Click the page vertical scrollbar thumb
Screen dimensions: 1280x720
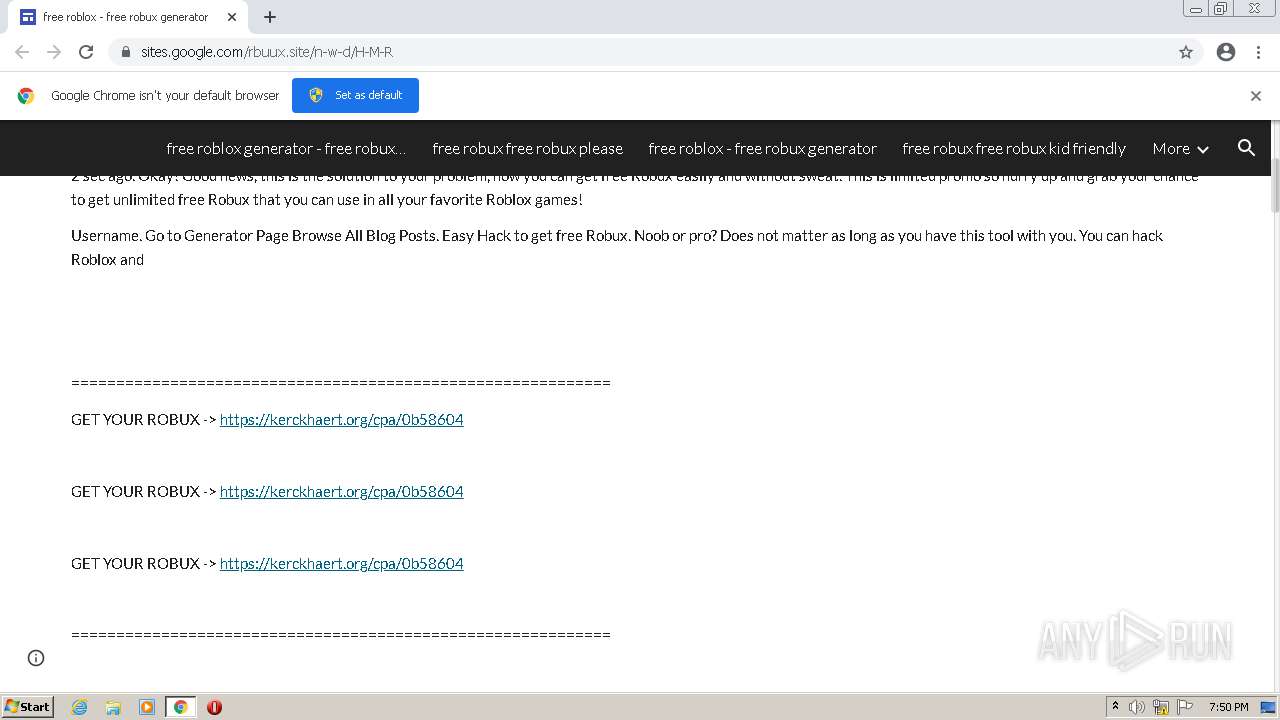[1275, 186]
